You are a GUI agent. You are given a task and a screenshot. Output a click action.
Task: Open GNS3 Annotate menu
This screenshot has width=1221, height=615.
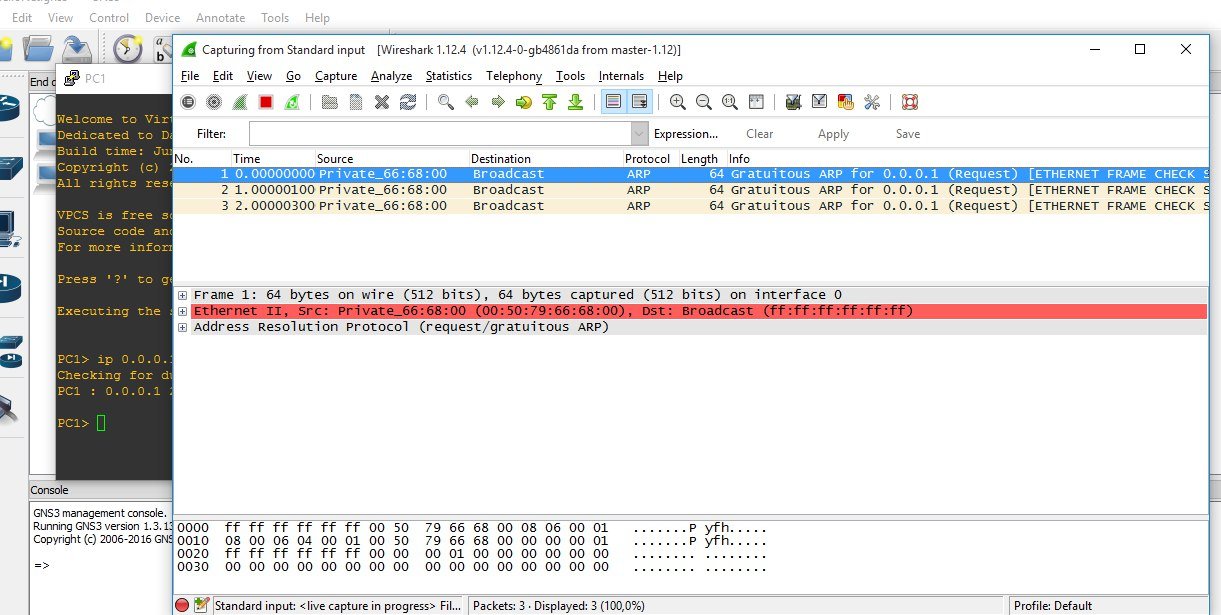(x=220, y=18)
